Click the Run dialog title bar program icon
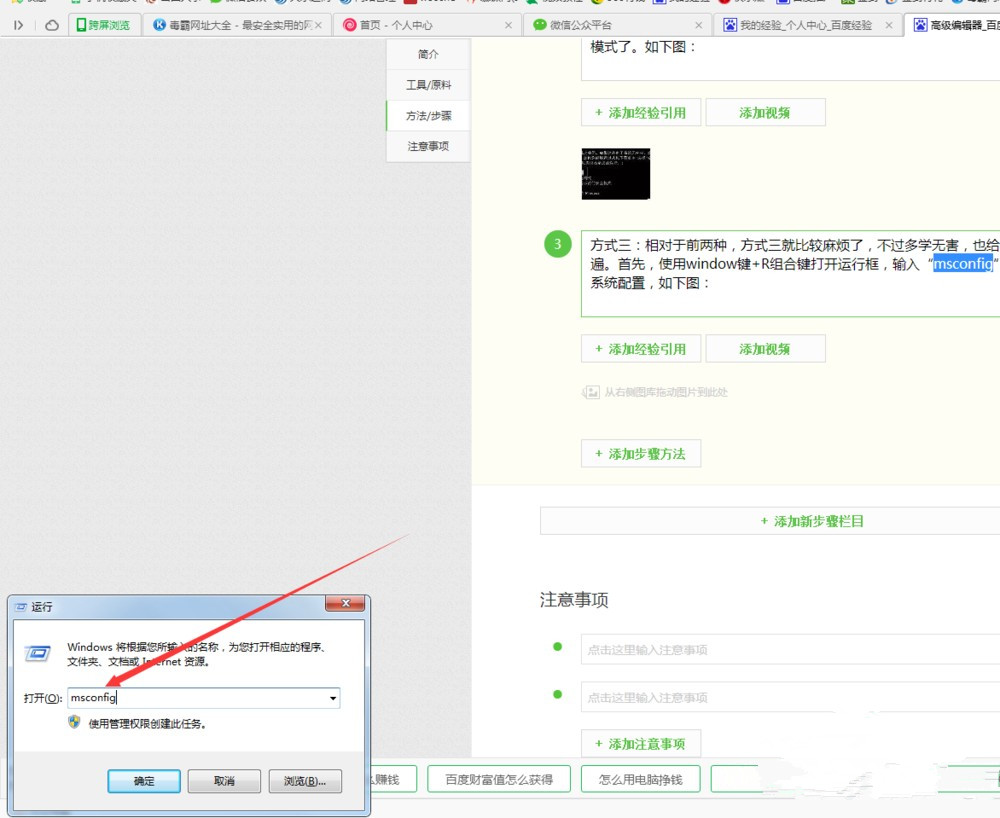Screen dimensions: 1000x818 [22, 604]
